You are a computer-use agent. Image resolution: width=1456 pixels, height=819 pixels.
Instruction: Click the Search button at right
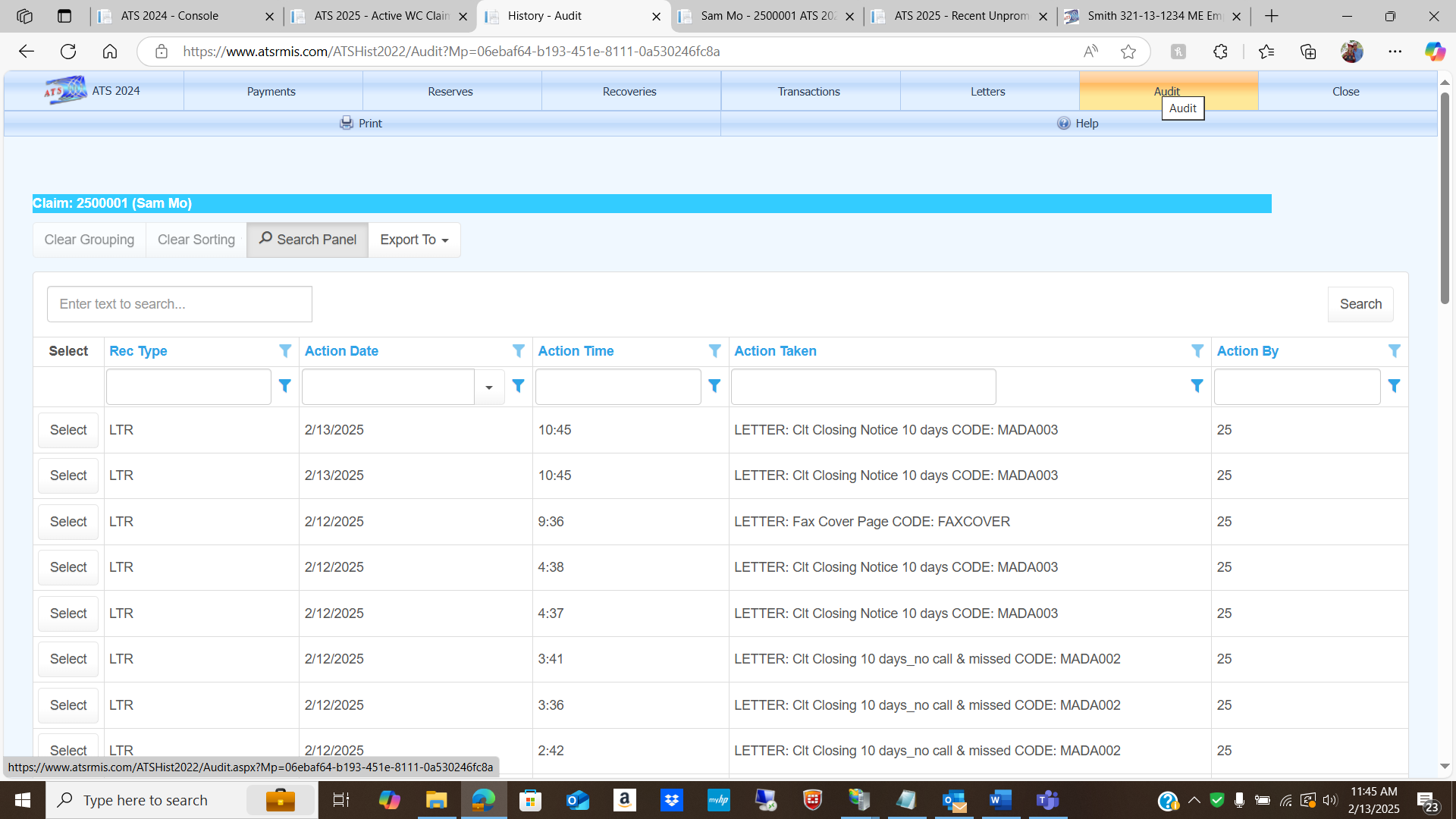click(1360, 304)
